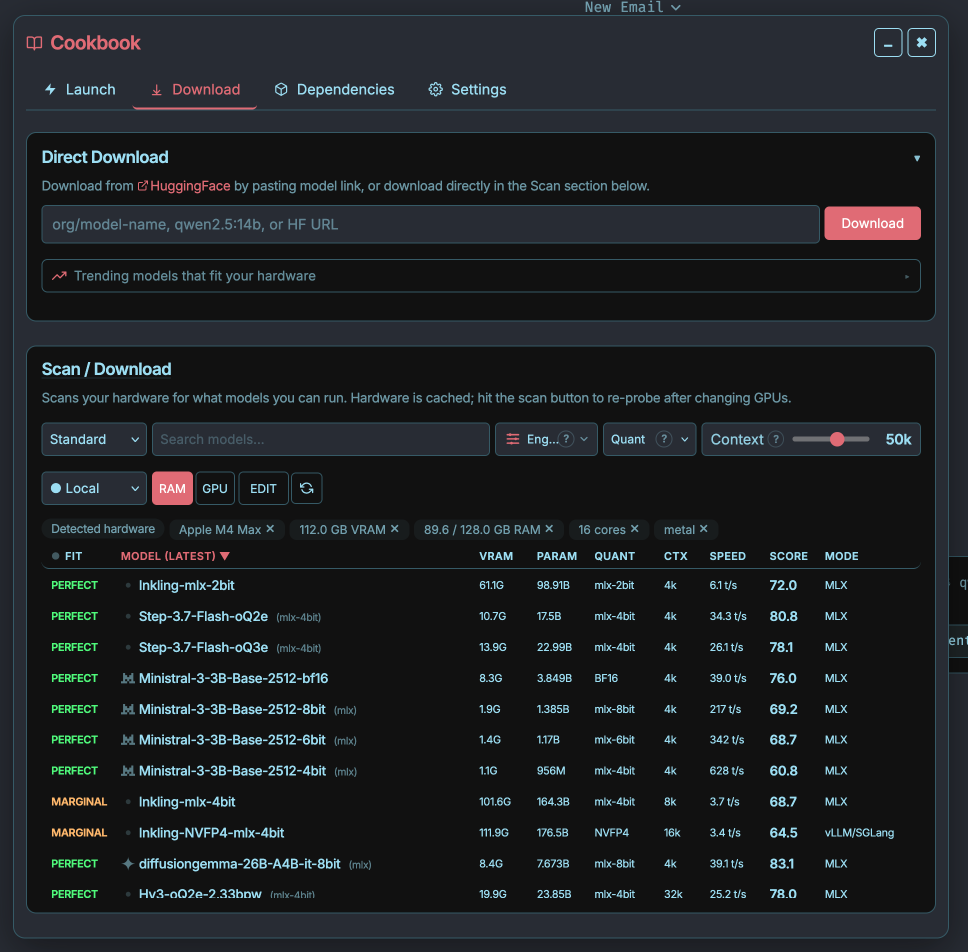Image resolution: width=968 pixels, height=952 pixels.
Task: Sort by MODEL (LATEST) column
Action: click(175, 556)
